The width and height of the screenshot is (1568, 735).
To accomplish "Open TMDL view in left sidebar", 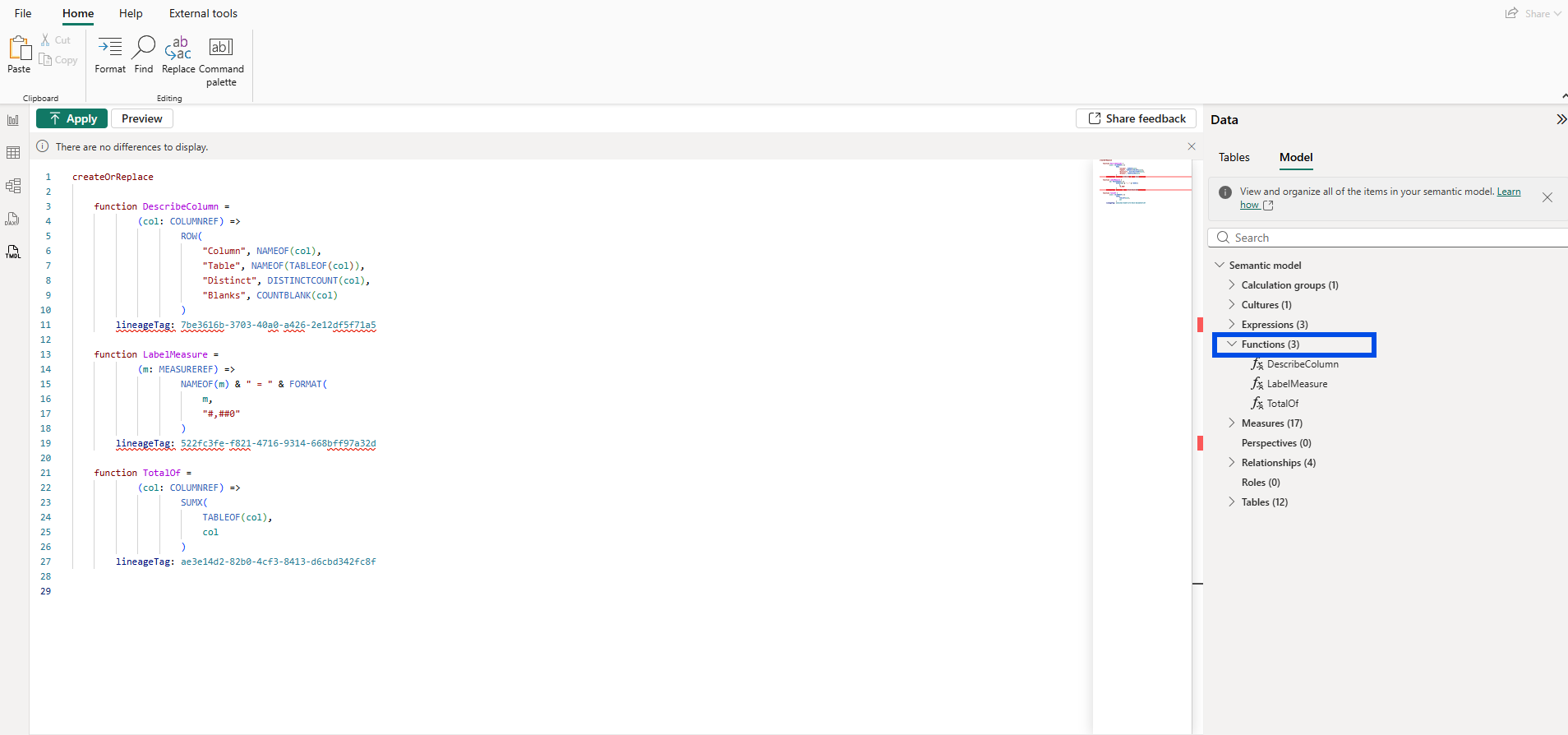I will click(13, 252).
